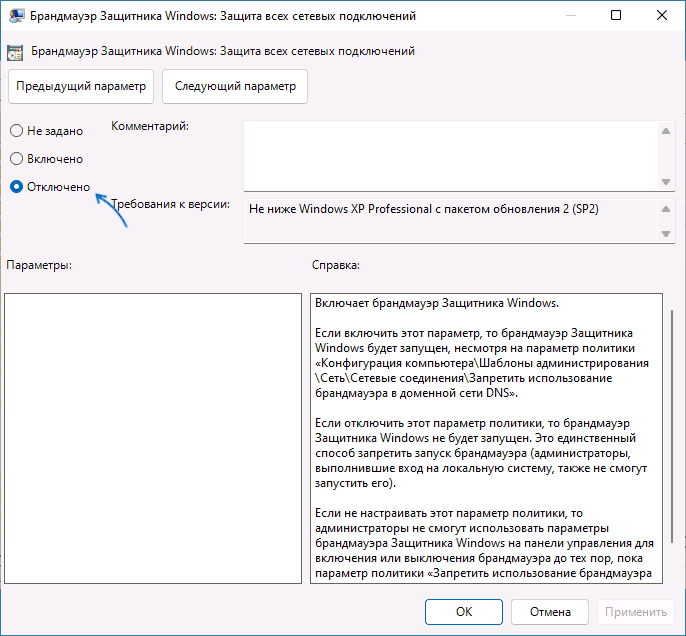The width and height of the screenshot is (686, 636).
Task: Click the comment field scroll up arrow
Action: (x=666, y=131)
